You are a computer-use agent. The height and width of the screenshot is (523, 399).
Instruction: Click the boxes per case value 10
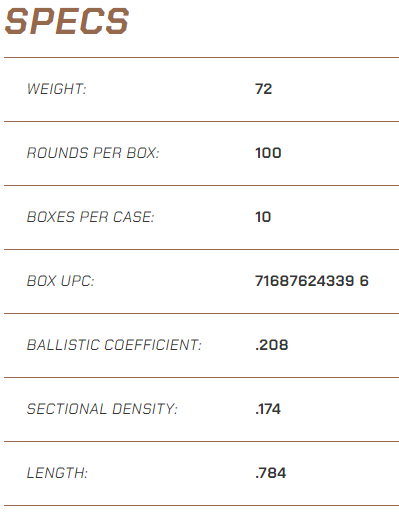tap(263, 217)
